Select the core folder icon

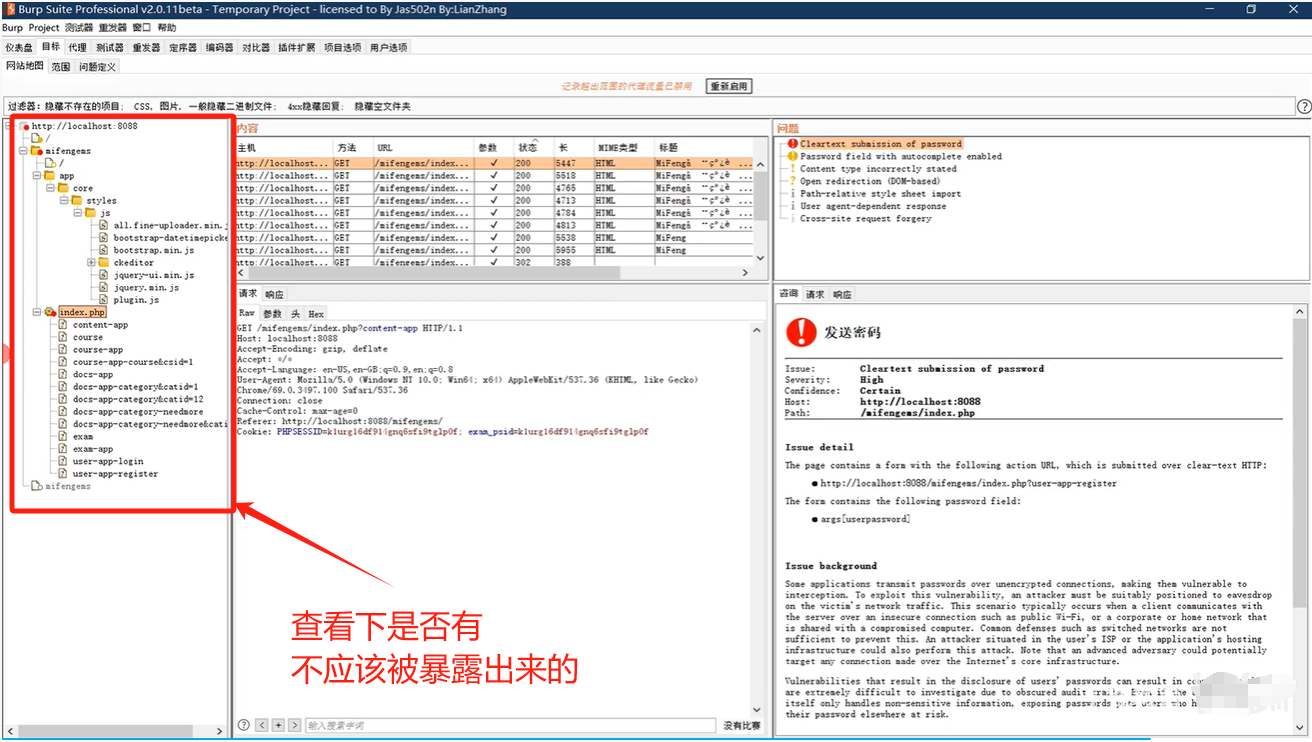pyautogui.click(x=64, y=188)
